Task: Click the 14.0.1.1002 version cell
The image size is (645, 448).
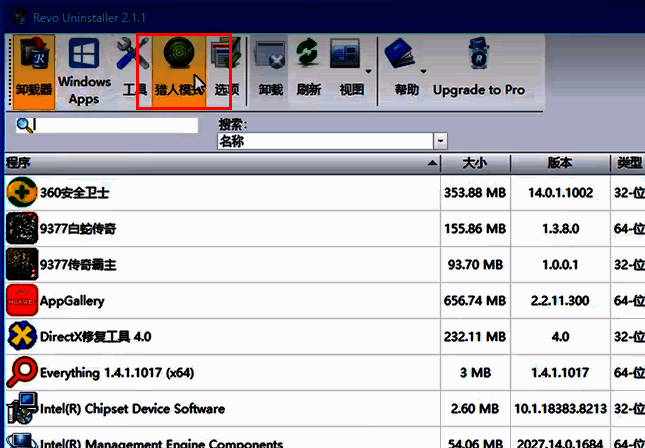Action: [x=560, y=193]
